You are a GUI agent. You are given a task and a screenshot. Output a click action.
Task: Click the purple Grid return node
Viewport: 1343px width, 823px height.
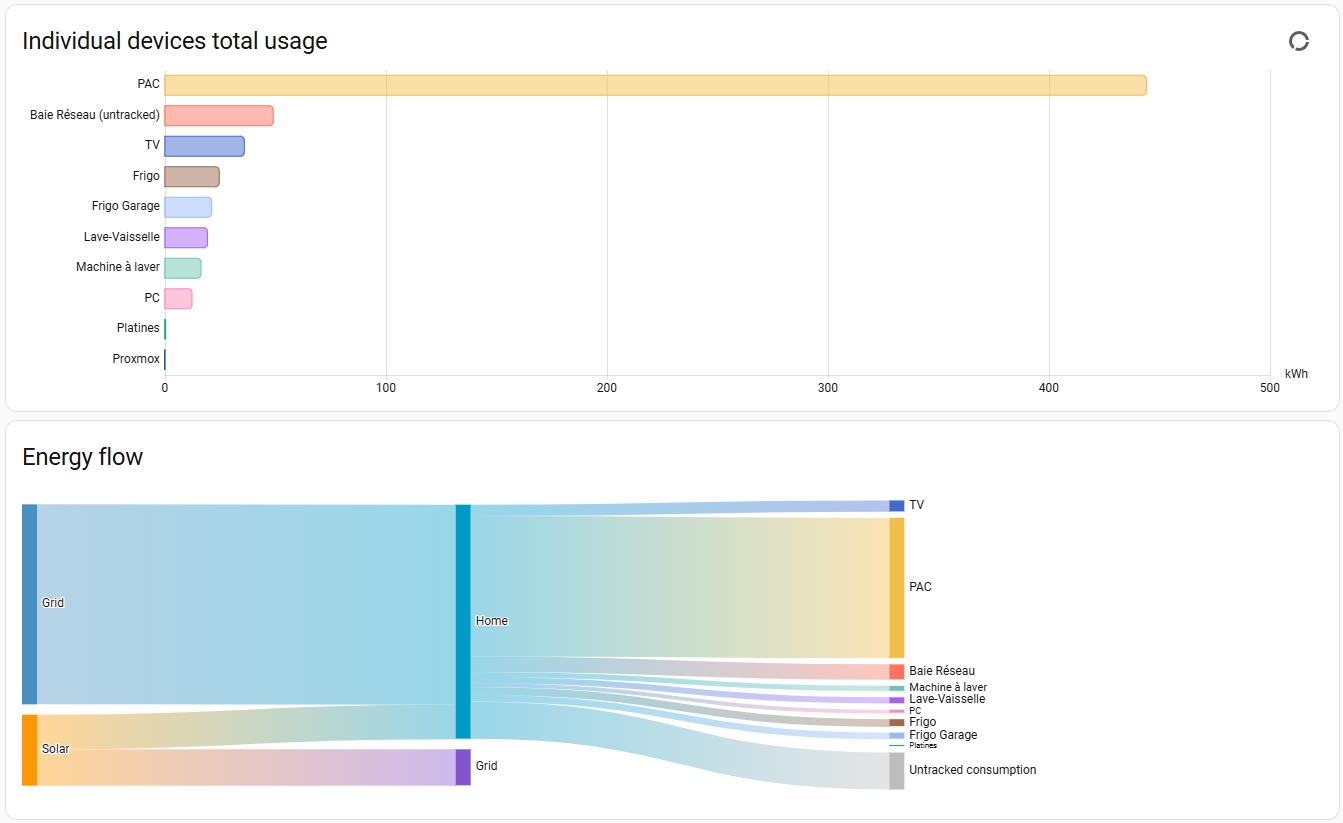point(463,767)
